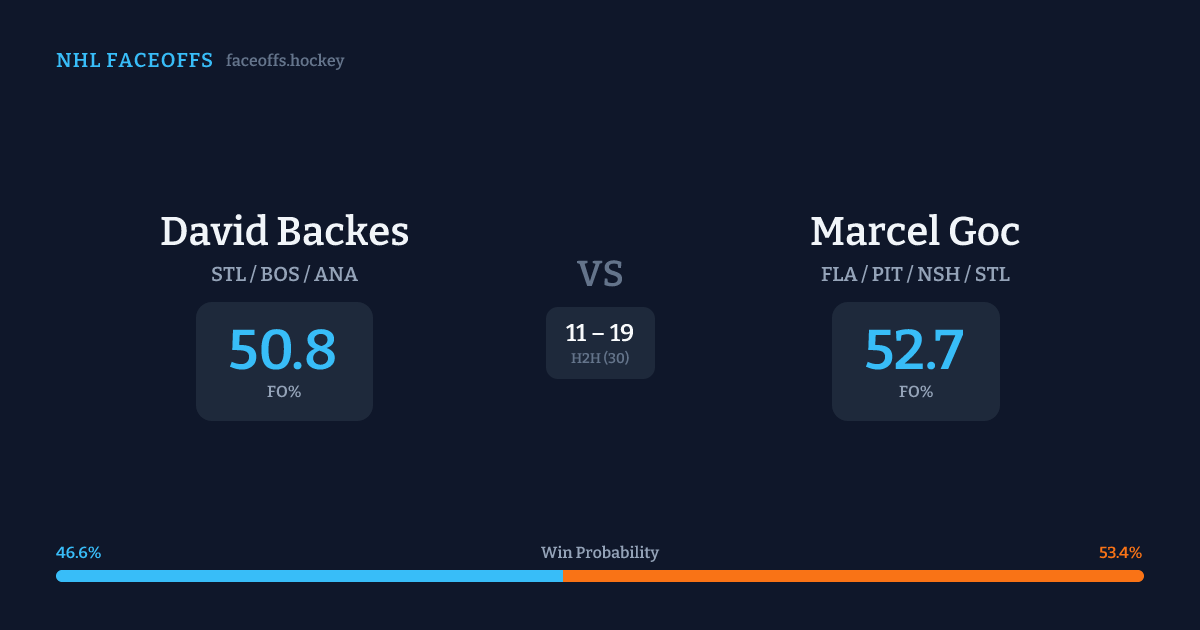Click the VS text between players

(x=600, y=274)
